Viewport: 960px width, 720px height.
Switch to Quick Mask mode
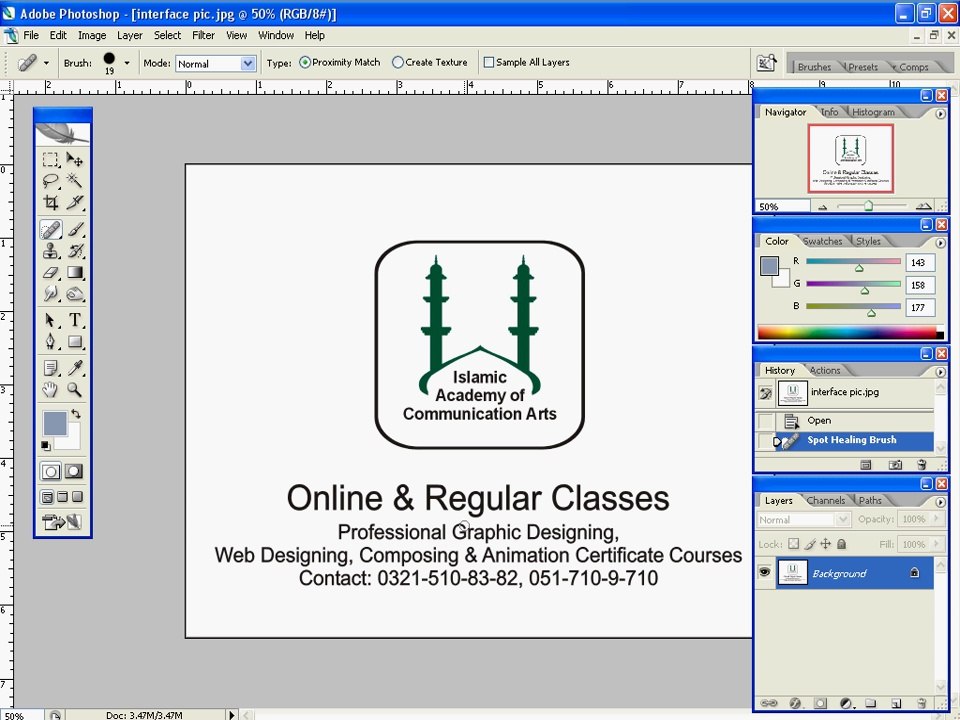point(74,471)
